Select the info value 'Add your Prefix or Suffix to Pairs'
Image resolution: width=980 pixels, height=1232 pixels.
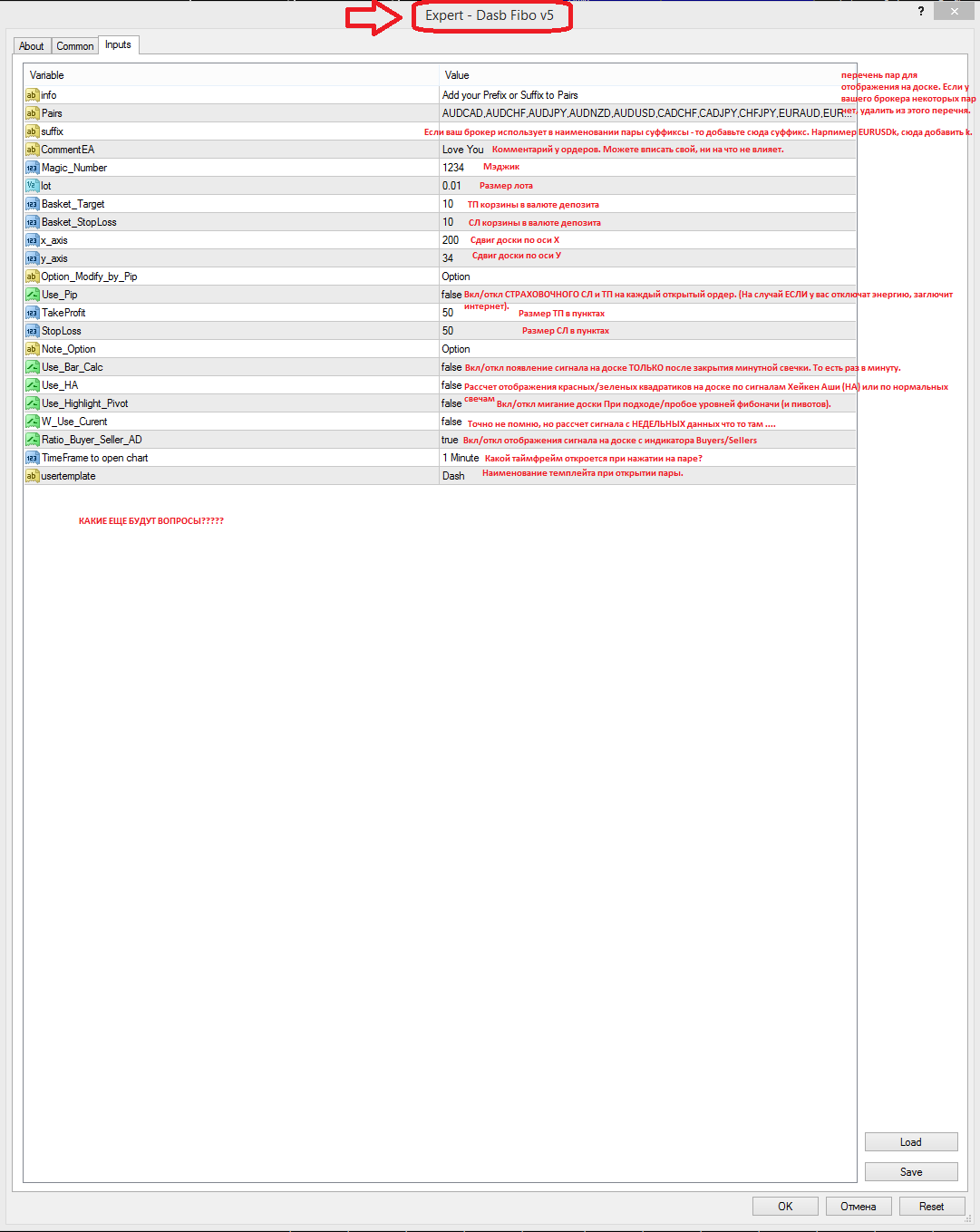click(509, 95)
